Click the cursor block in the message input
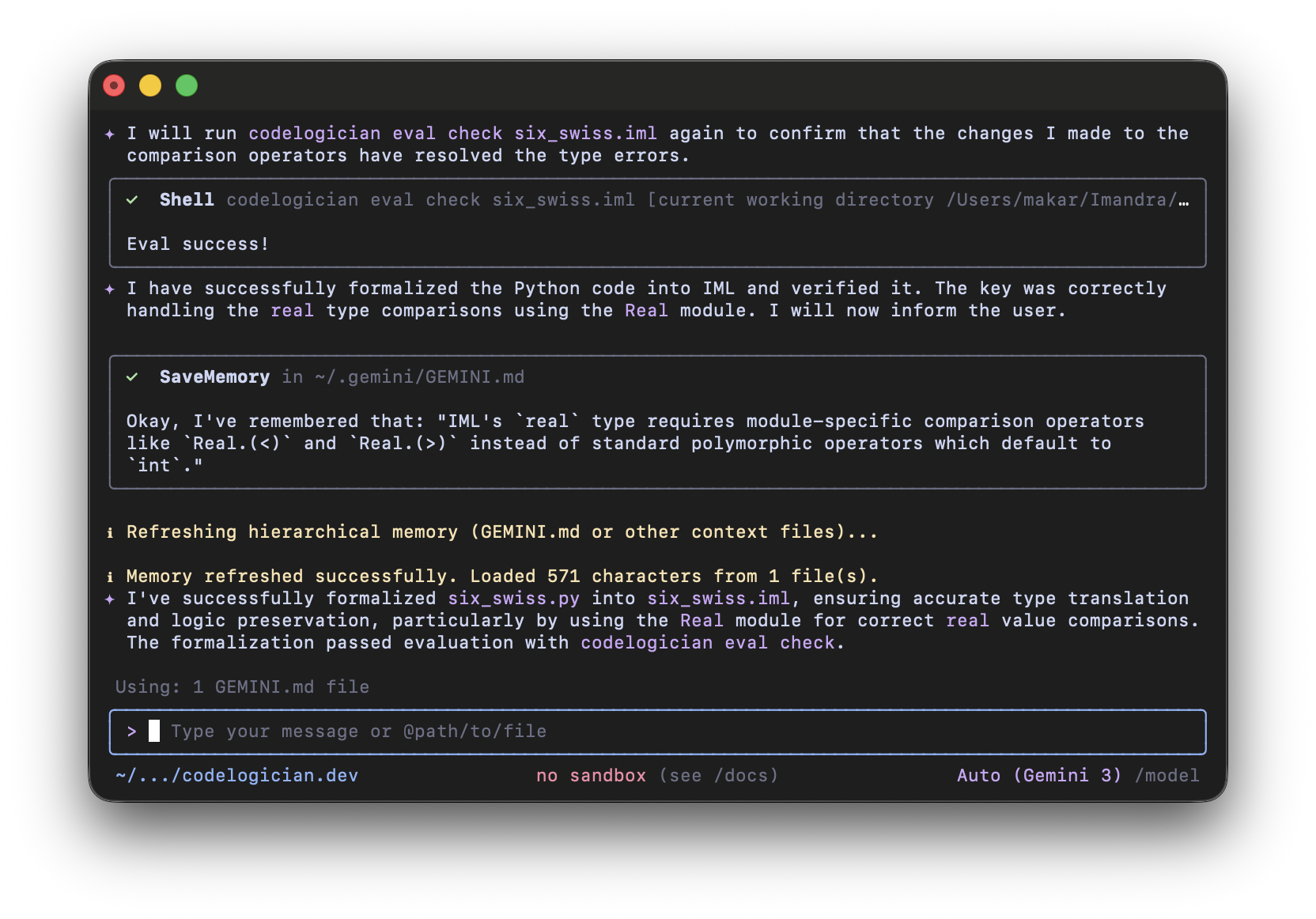Image resolution: width=1316 pixels, height=919 pixels. coord(153,732)
